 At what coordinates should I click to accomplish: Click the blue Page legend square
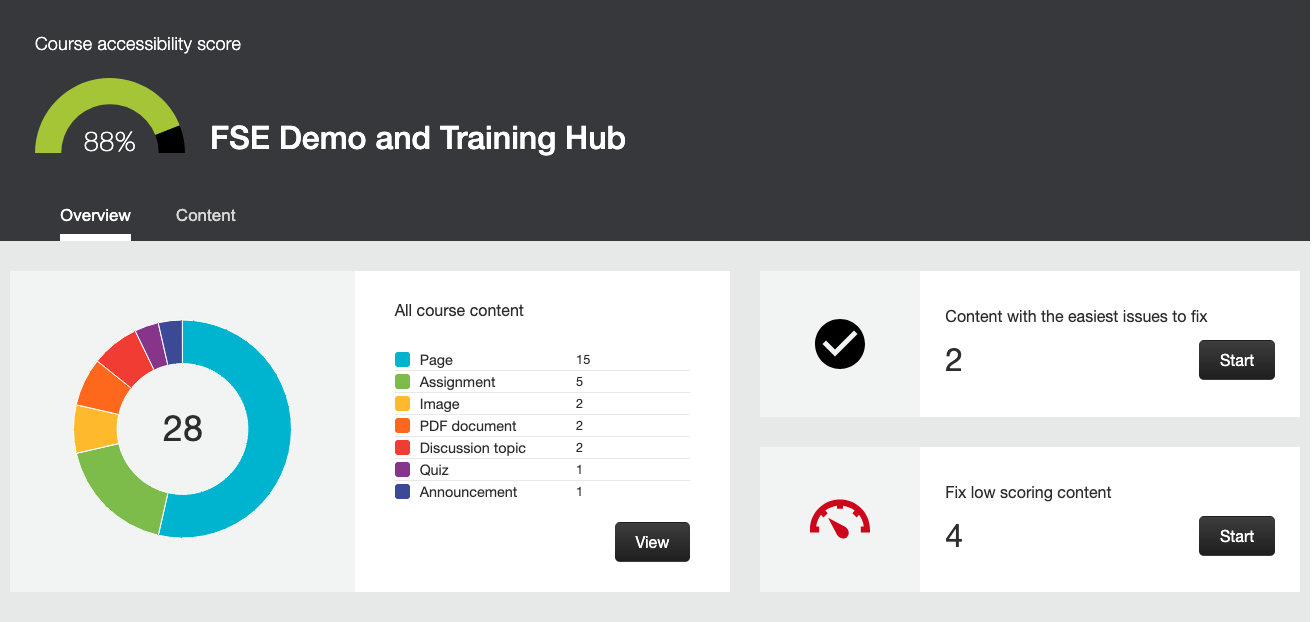[402, 359]
